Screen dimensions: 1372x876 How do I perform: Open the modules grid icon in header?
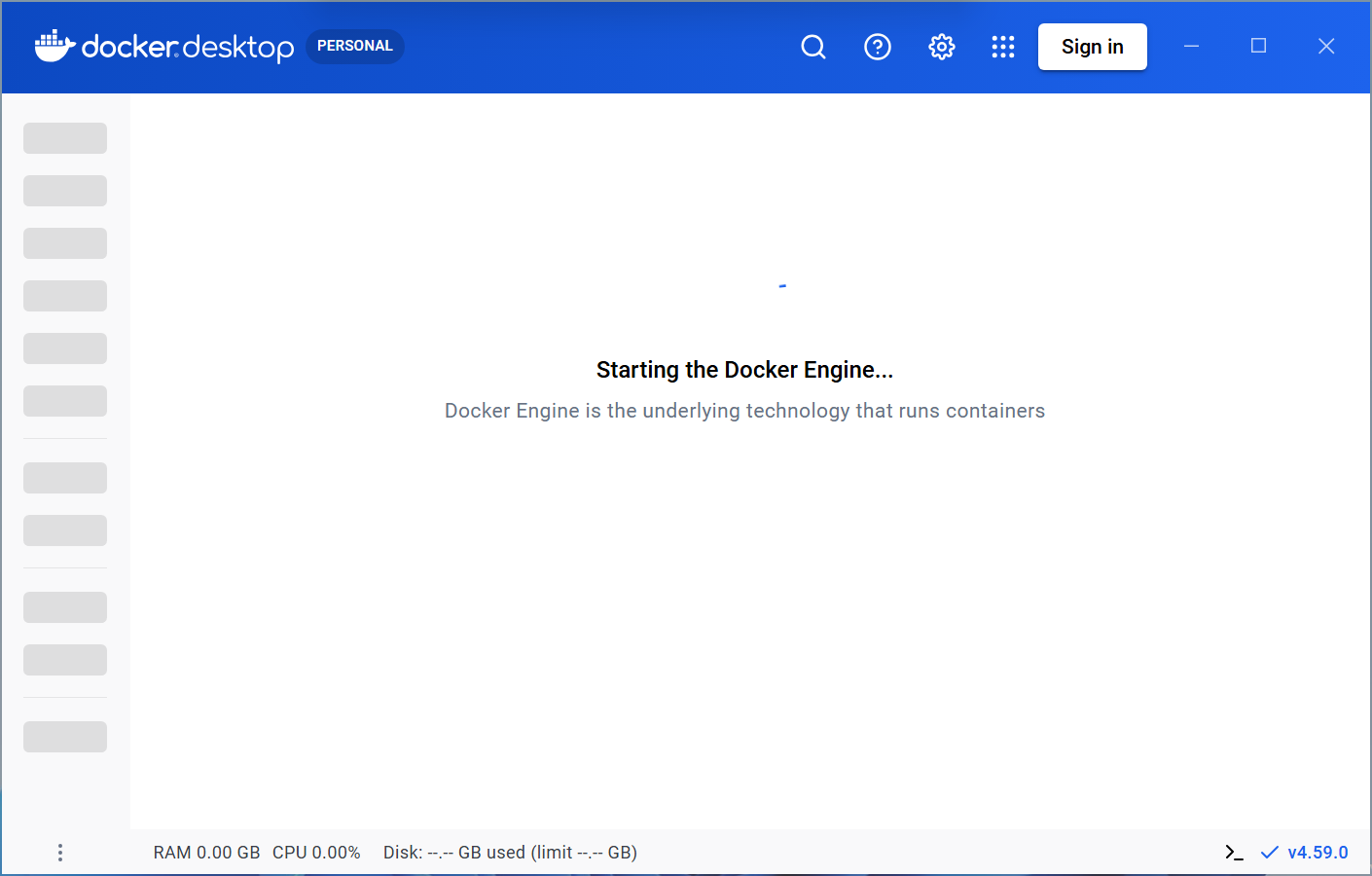(1003, 46)
